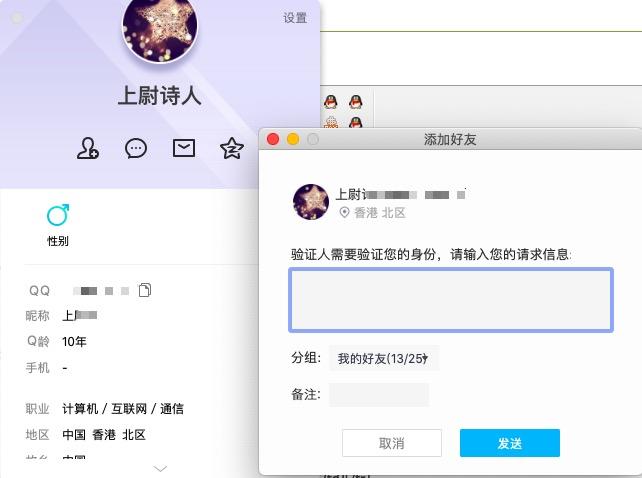The image size is (642, 478).
Task: Expand profile details with bottom chevron
Action: 160,468
